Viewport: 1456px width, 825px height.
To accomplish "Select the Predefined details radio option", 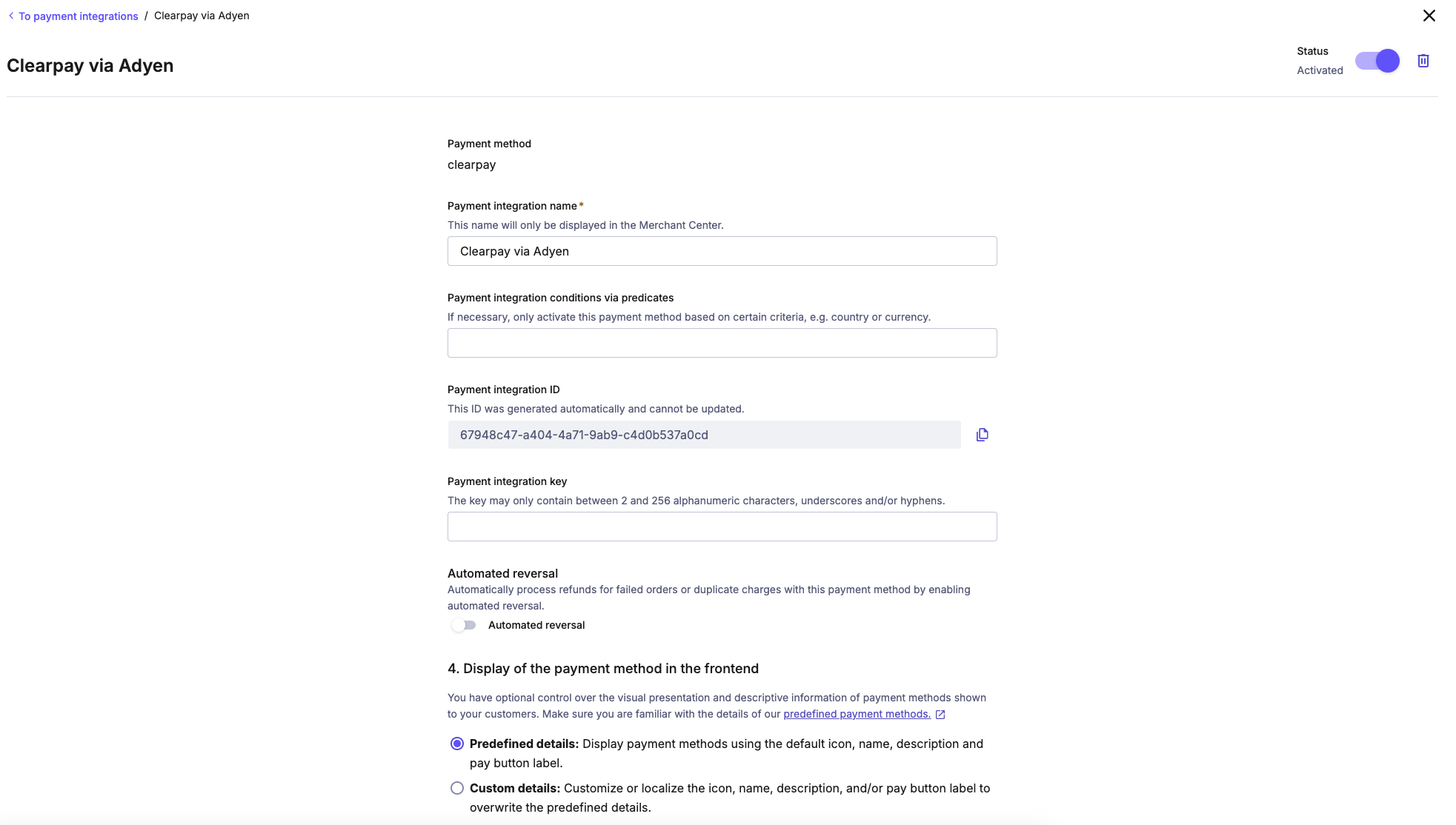I will tap(457, 744).
